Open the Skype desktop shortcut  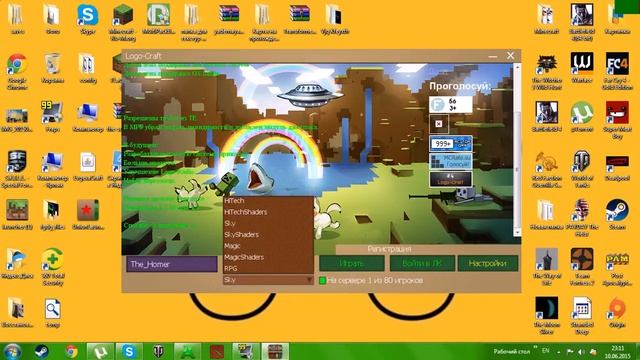tap(87, 19)
